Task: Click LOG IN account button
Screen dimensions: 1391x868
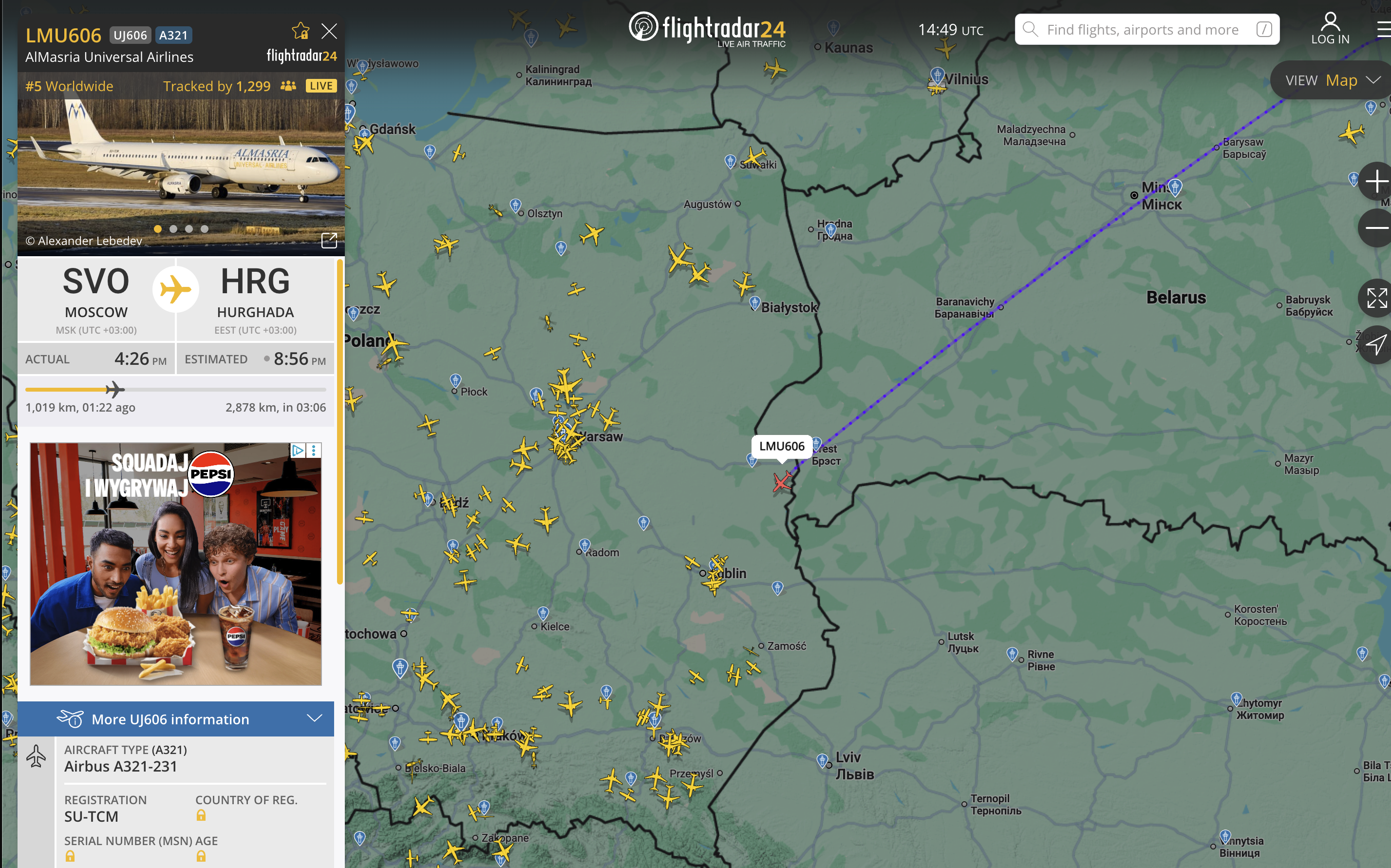Action: [x=1330, y=29]
